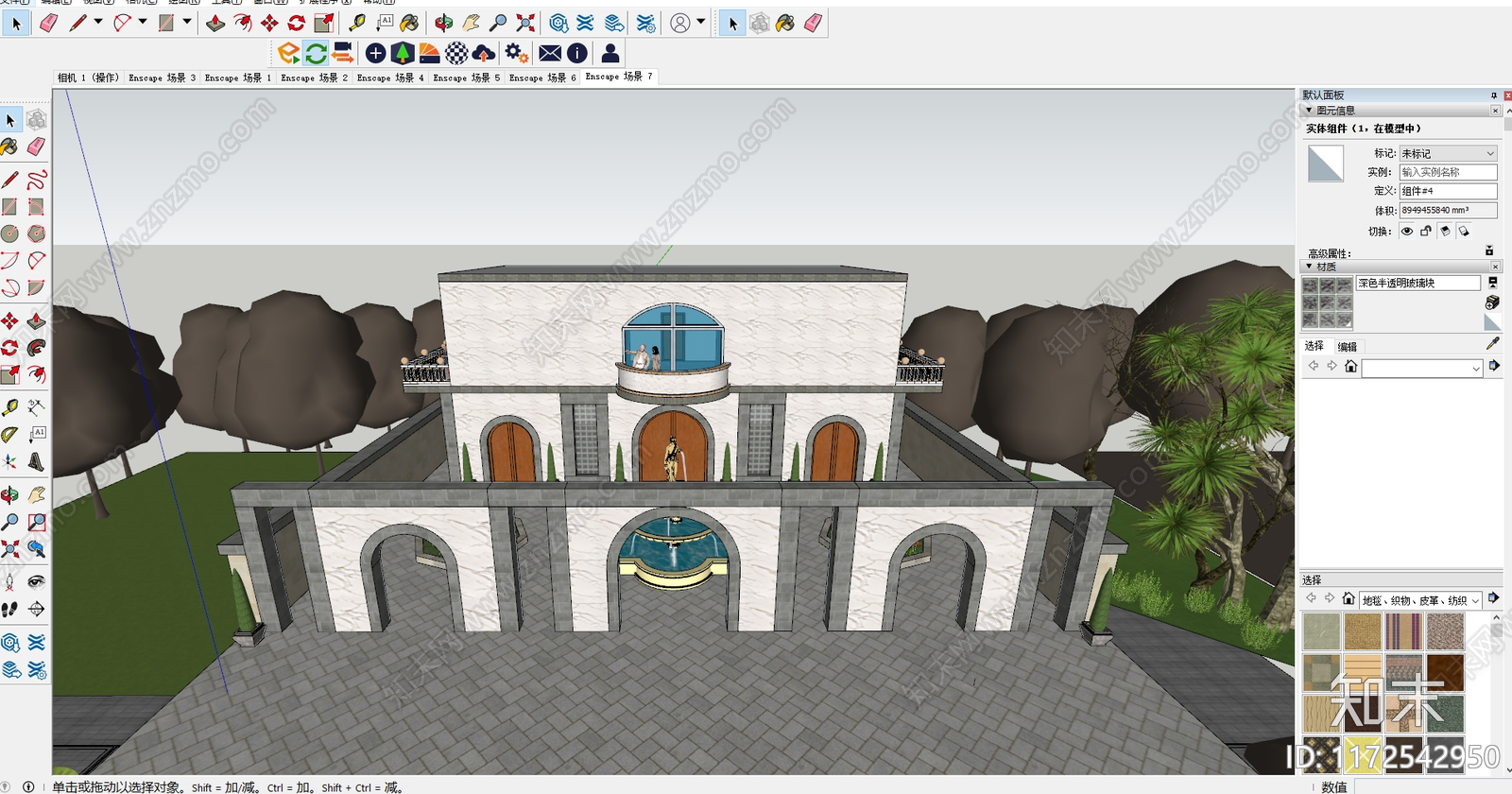The width and height of the screenshot is (1512, 794).
Task: Switch to Enscape 场景 5 tab
Action: (x=467, y=78)
